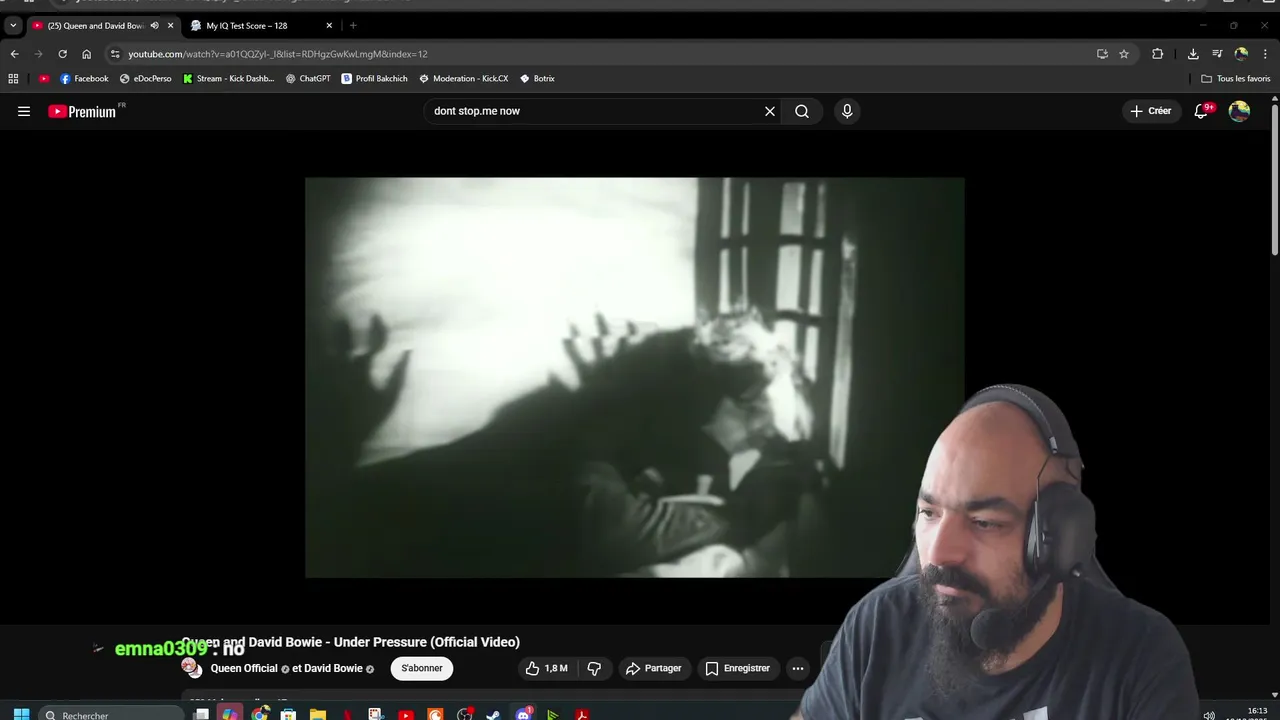Open the Chrome downloads icon

point(1193,54)
